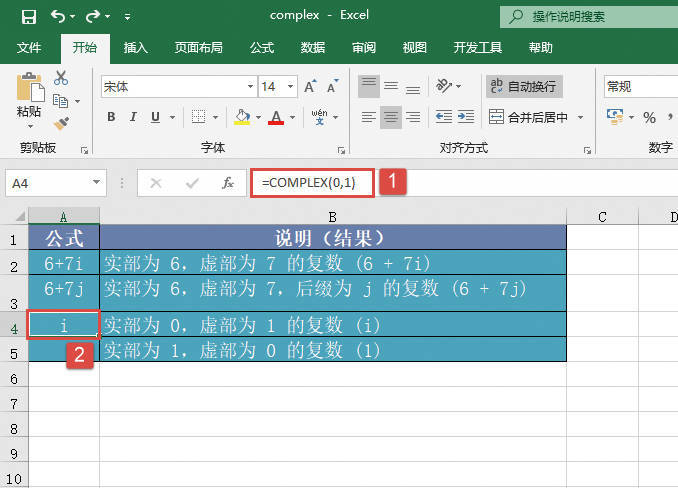Image resolution: width=678 pixels, height=488 pixels.
Task: Click the red font color swatch
Action: [276, 117]
